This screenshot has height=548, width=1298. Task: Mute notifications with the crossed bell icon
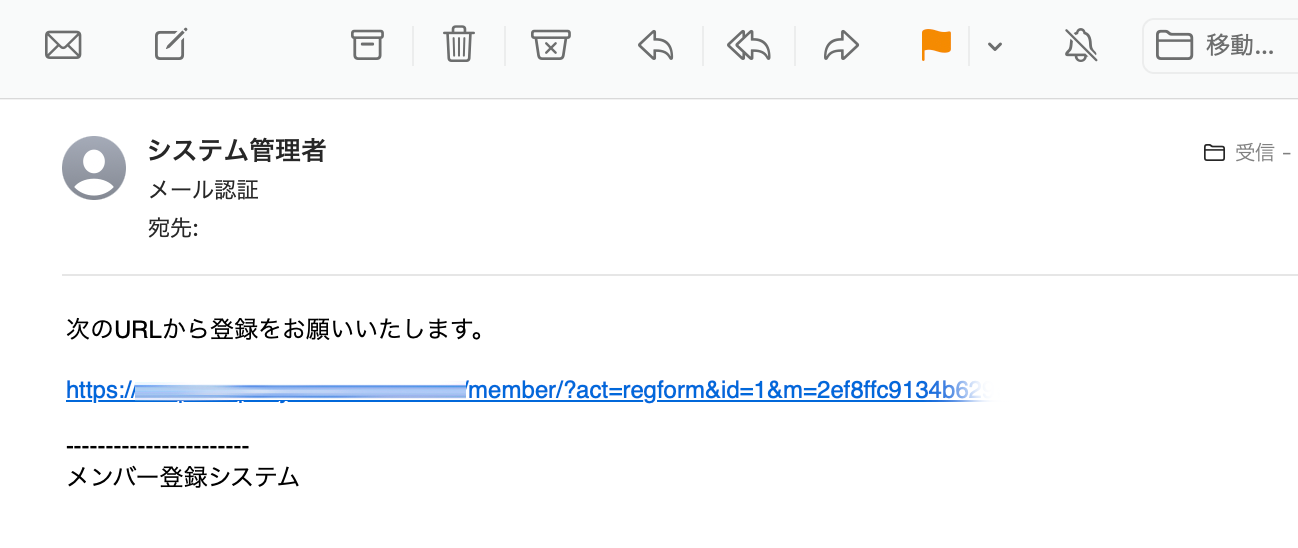[x=1080, y=45]
